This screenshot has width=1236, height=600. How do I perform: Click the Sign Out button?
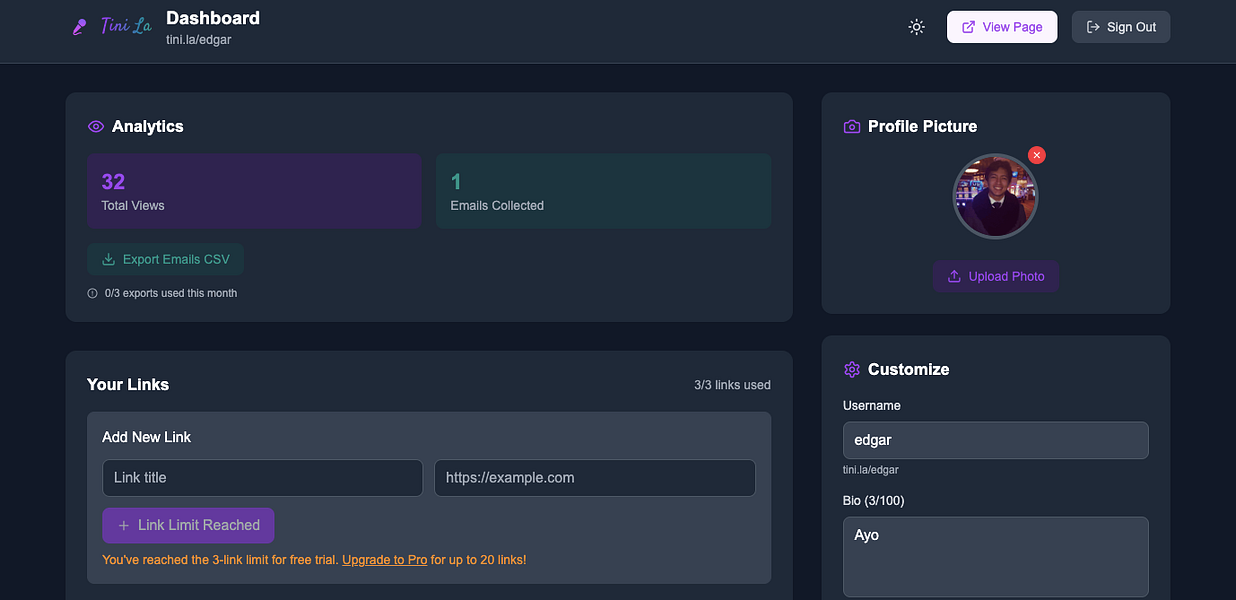point(1120,27)
